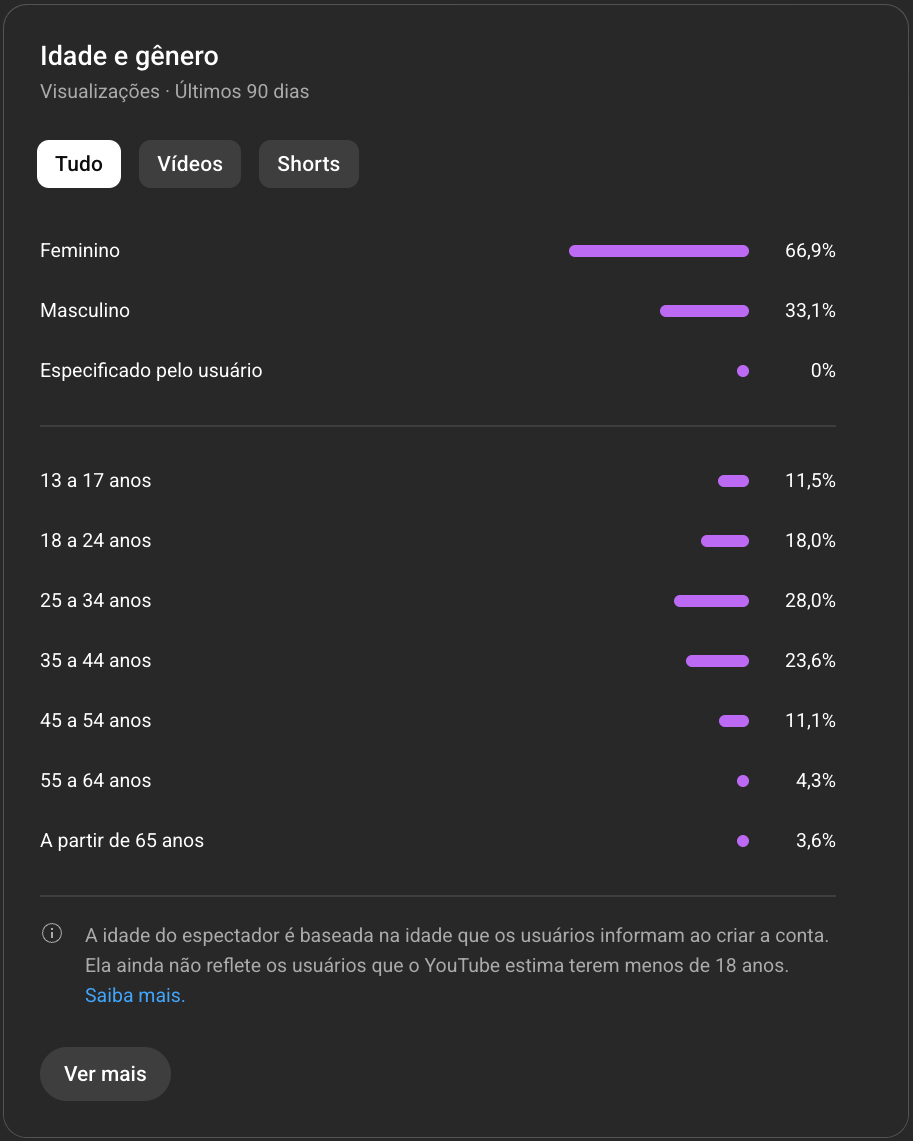Click the 18 a 24 anos bar
This screenshot has height=1141, width=913.
[724, 541]
